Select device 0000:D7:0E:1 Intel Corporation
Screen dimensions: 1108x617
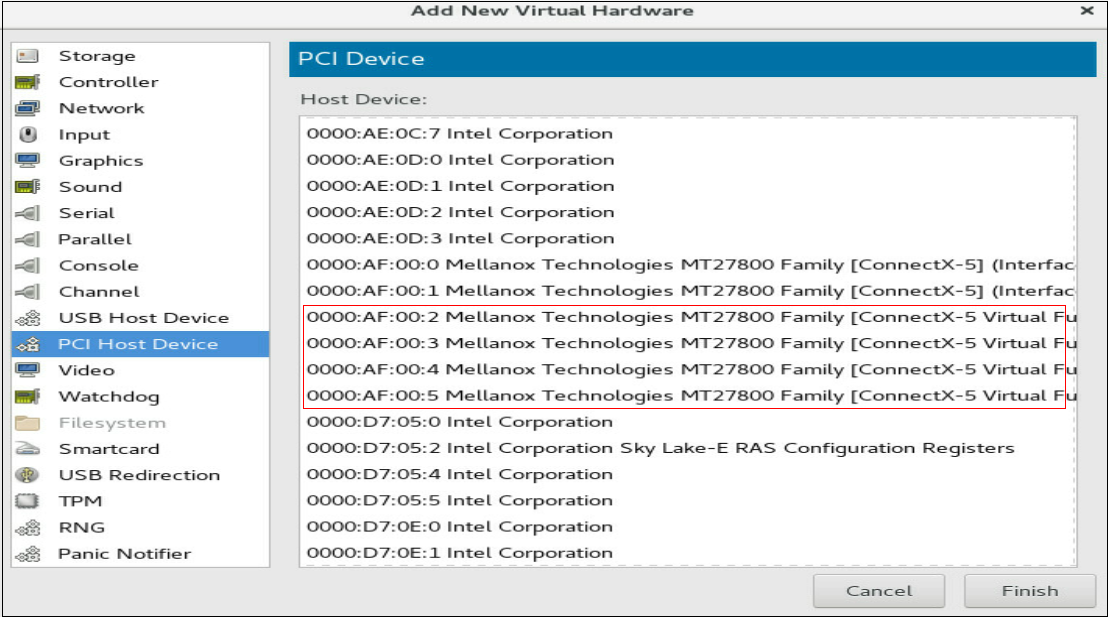688,553
